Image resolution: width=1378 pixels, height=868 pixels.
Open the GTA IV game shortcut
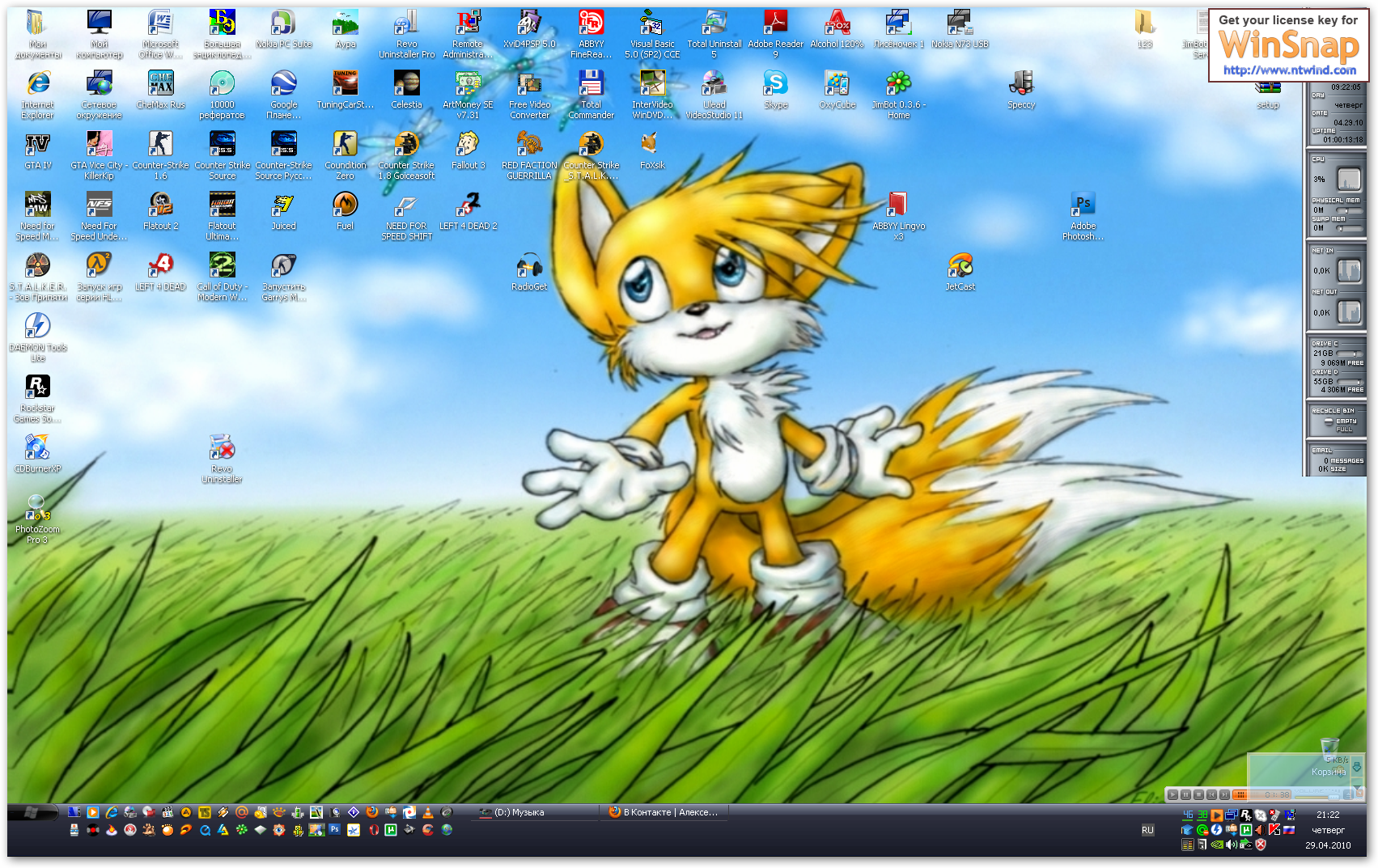(x=38, y=150)
